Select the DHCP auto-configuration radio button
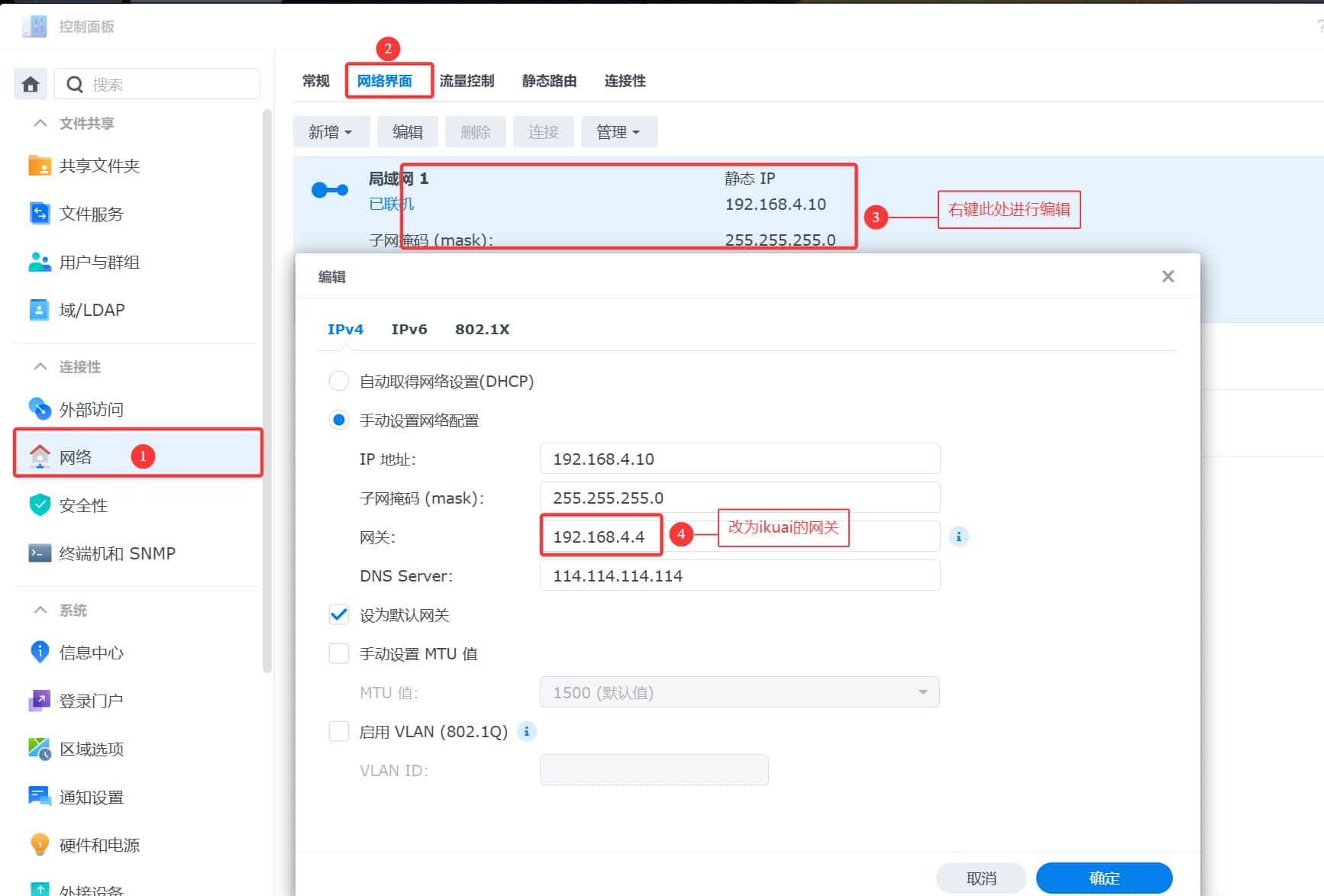This screenshot has width=1324, height=896. click(339, 381)
